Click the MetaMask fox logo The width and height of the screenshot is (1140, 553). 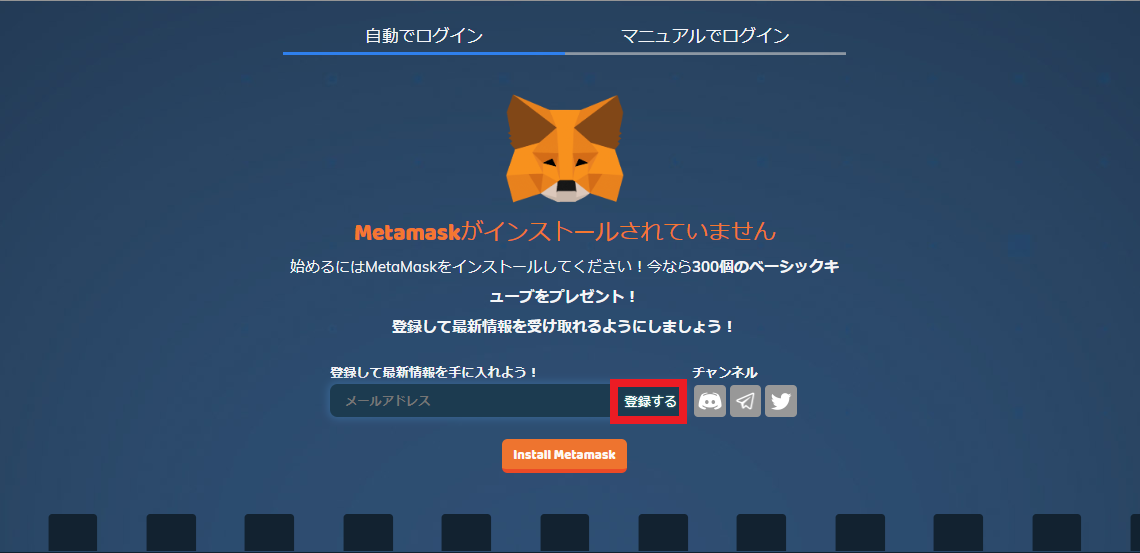coord(565,148)
